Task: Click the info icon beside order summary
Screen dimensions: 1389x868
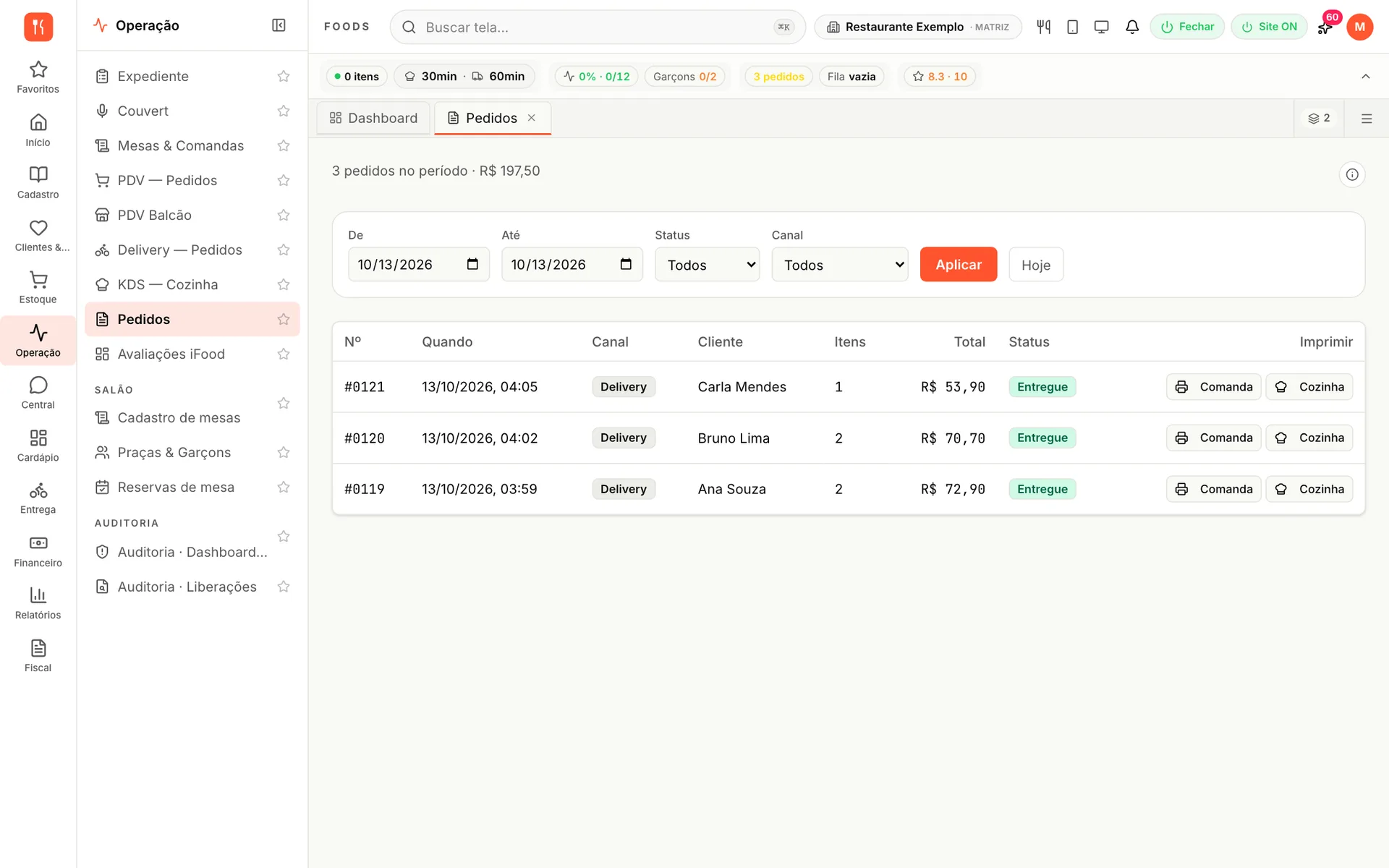Action: (1351, 174)
